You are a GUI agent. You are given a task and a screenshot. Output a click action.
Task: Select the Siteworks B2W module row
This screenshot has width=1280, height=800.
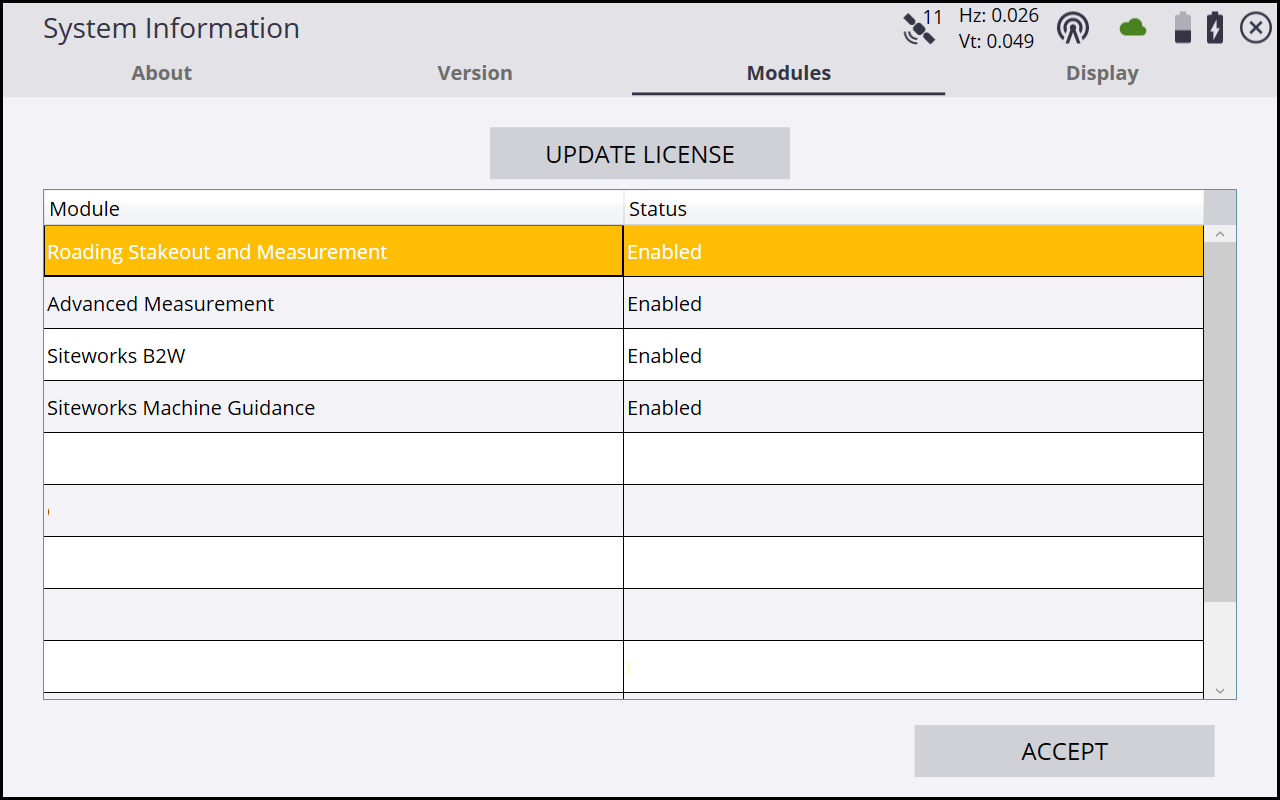(x=333, y=356)
